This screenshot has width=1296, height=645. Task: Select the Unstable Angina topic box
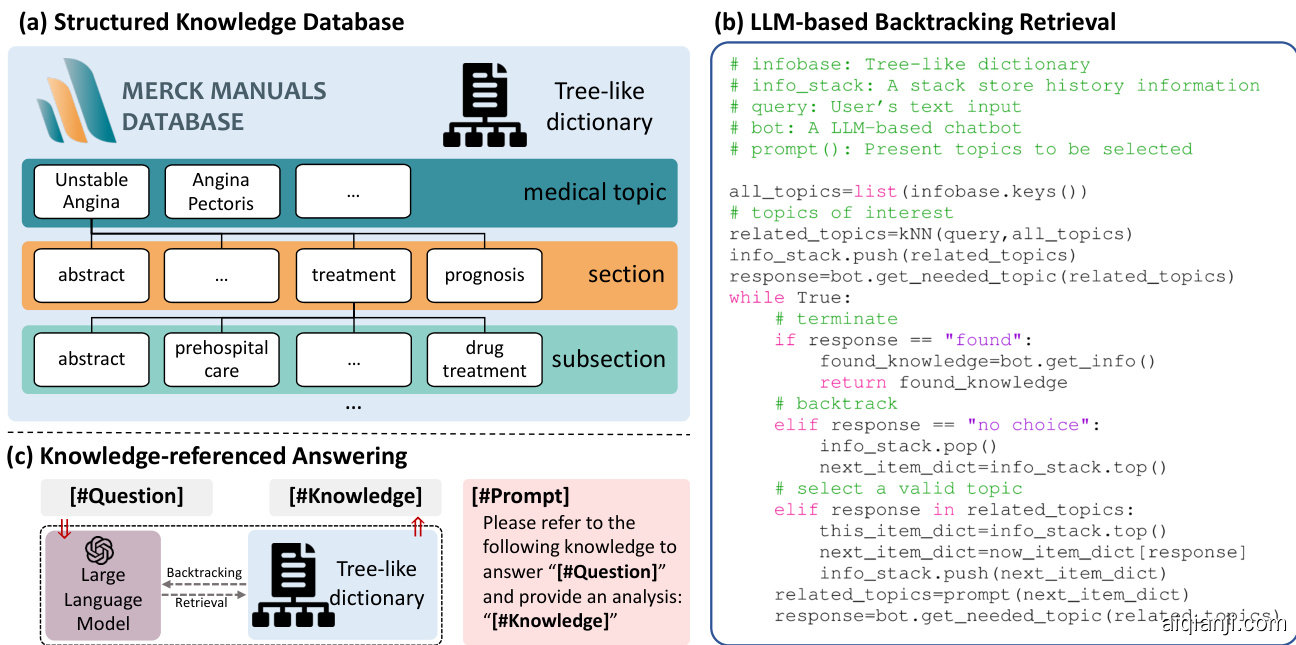91,191
